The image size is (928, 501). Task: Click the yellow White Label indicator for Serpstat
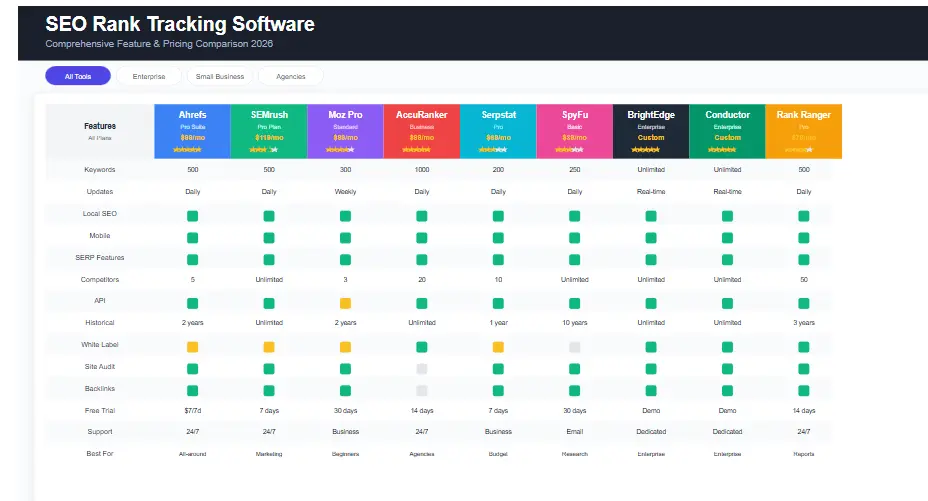(x=498, y=347)
